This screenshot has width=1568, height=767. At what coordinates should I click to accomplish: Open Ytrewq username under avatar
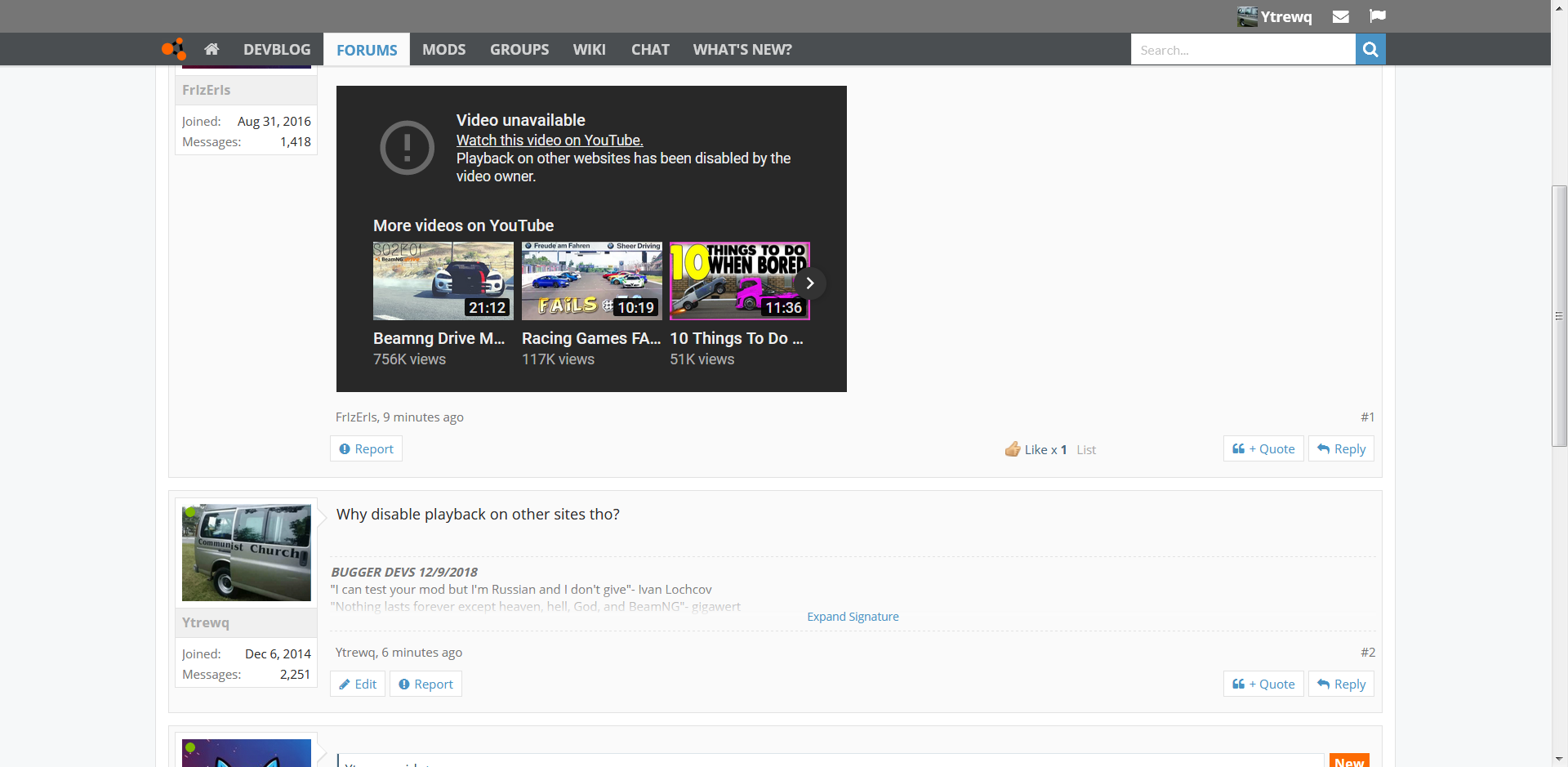tap(206, 622)
